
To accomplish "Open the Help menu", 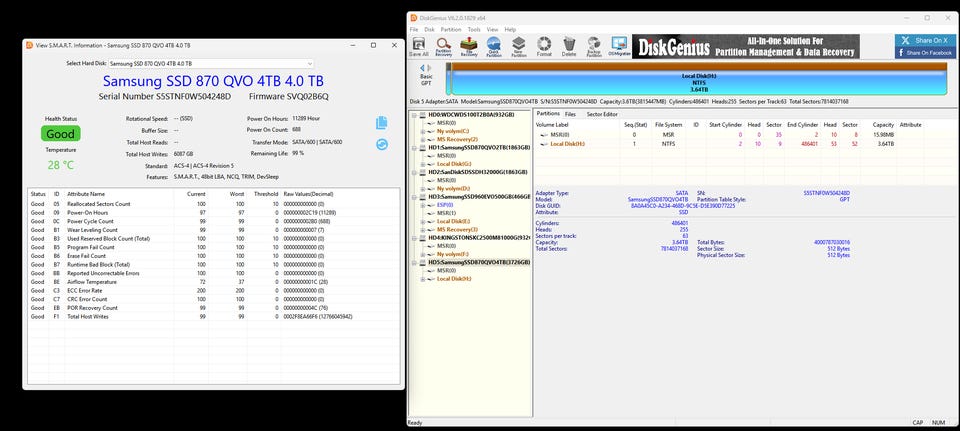I will coord(510,29).
